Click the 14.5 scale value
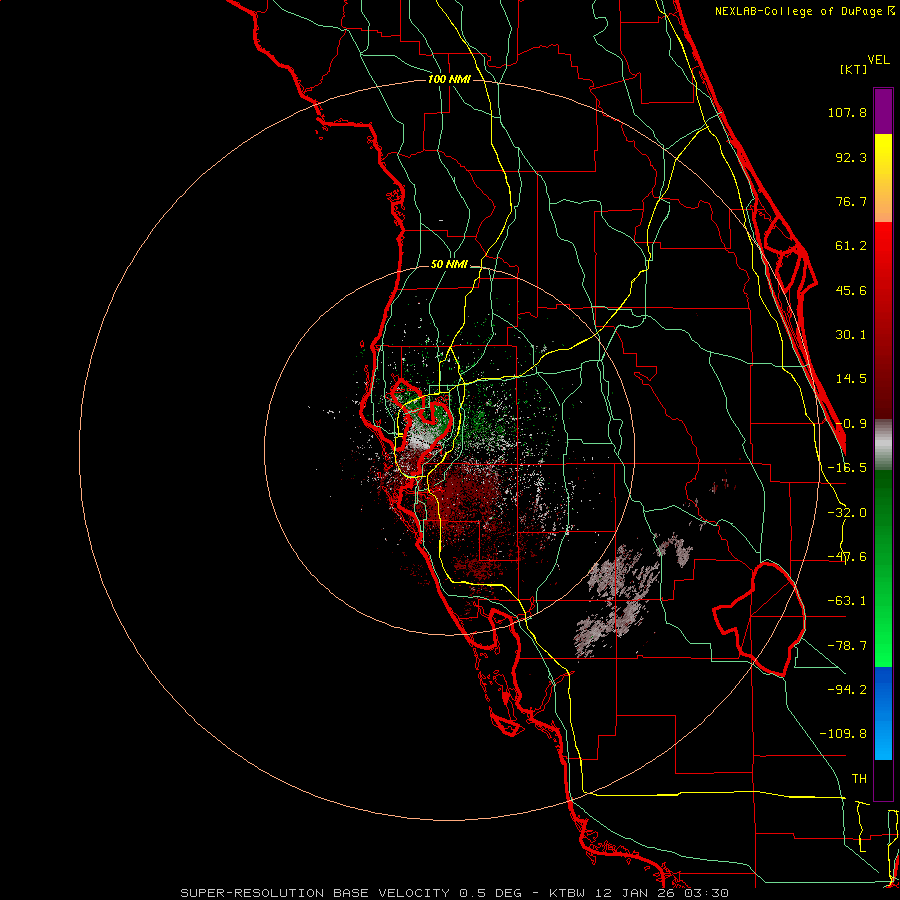The height and width of the screenshot is (900, 900). pos(851,379)
